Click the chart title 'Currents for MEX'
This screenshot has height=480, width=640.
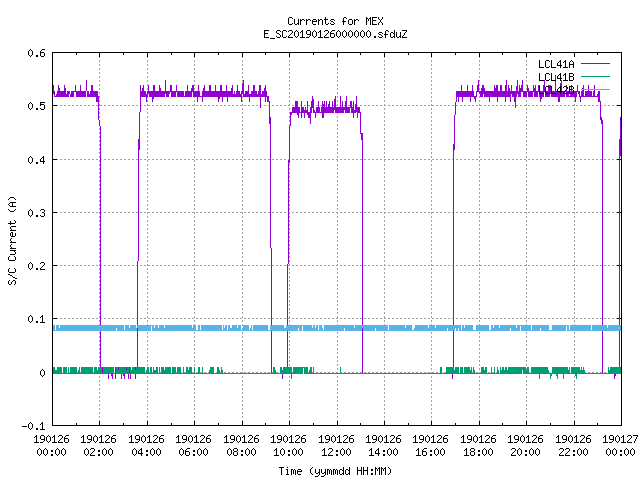click(x=335, y=21)
